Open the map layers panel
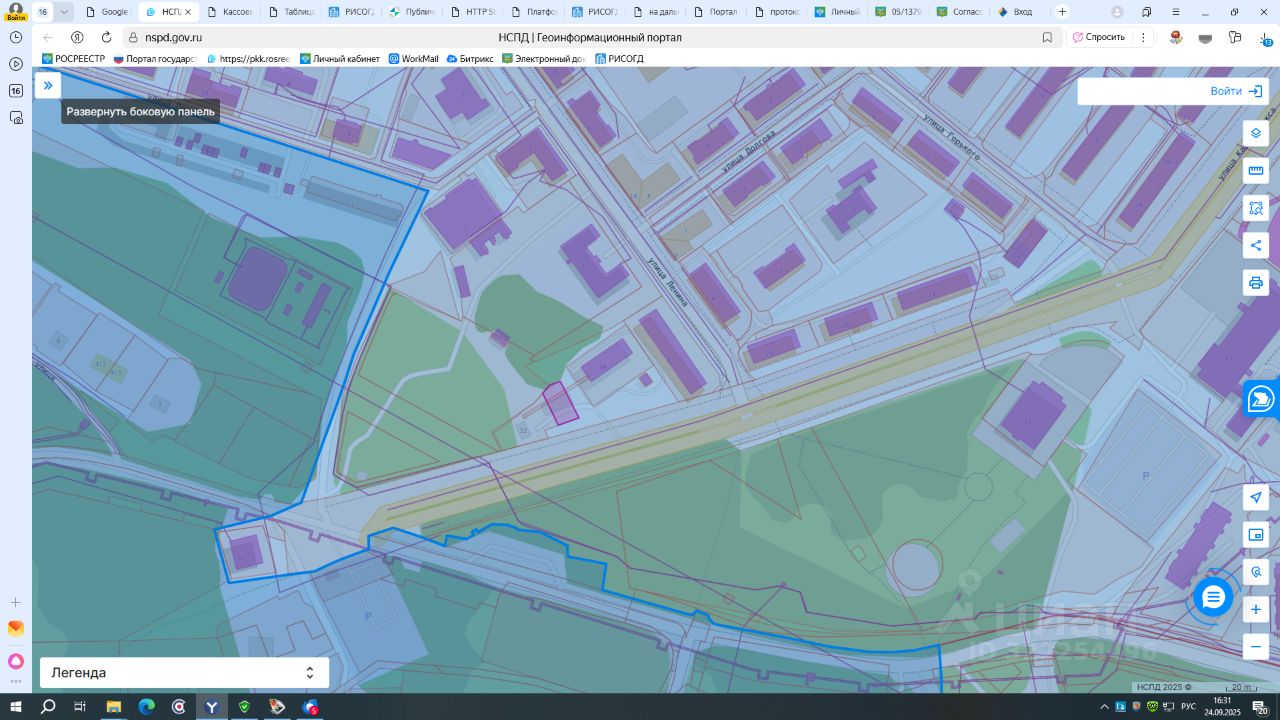 coord(1256,133)
